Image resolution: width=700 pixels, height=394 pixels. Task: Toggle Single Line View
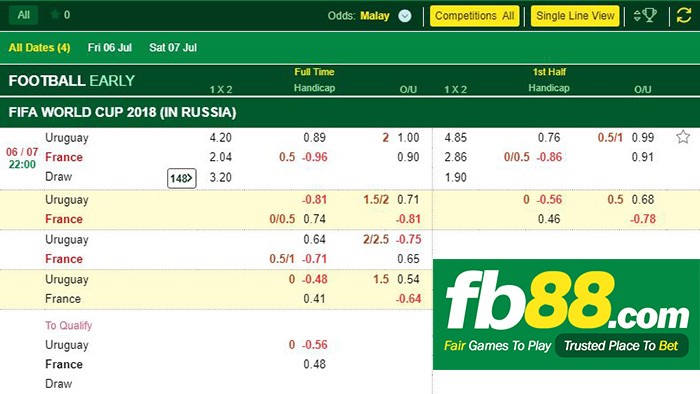click(x=575, y=16)
